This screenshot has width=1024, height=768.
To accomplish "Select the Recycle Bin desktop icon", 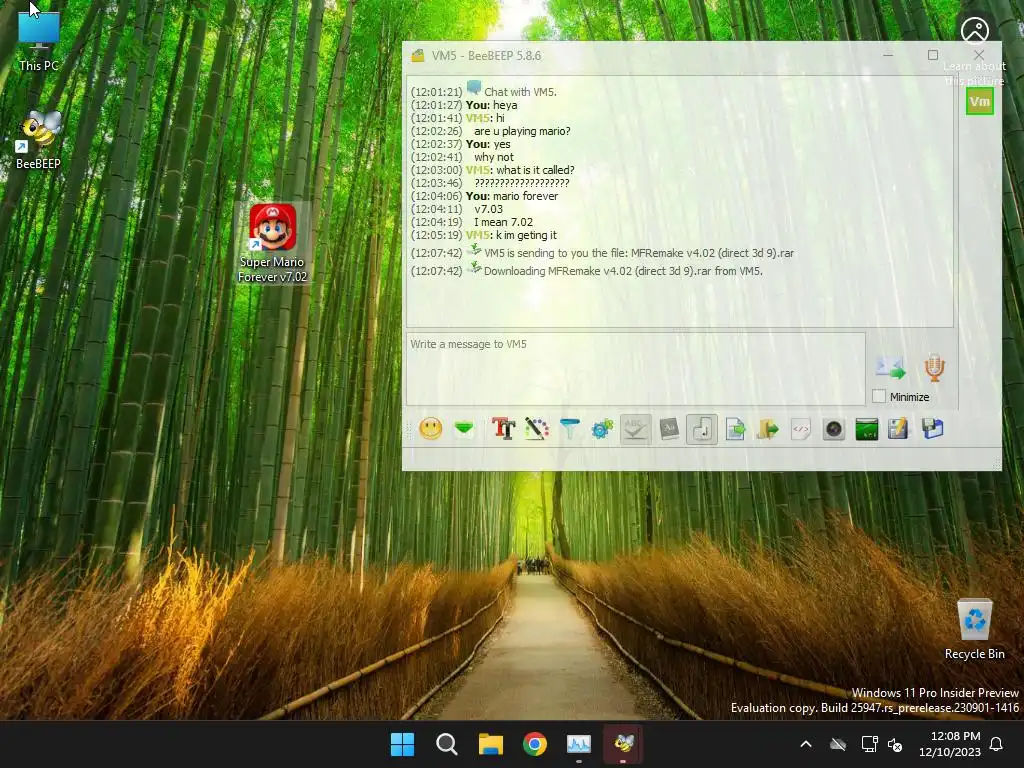I will 974,630.
